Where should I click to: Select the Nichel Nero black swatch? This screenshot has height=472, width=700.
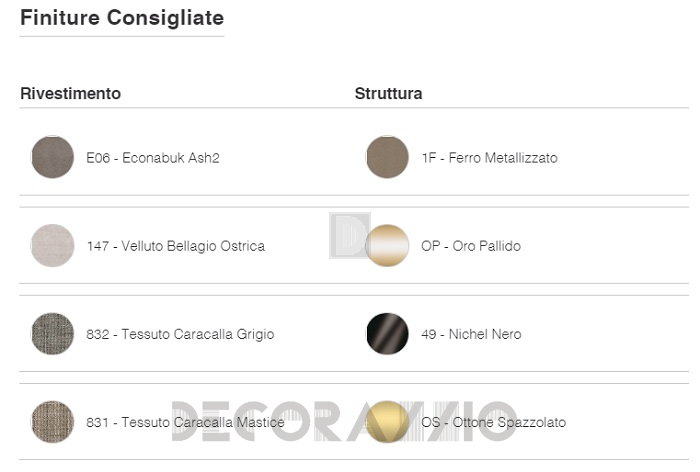[x=388, y=334]
